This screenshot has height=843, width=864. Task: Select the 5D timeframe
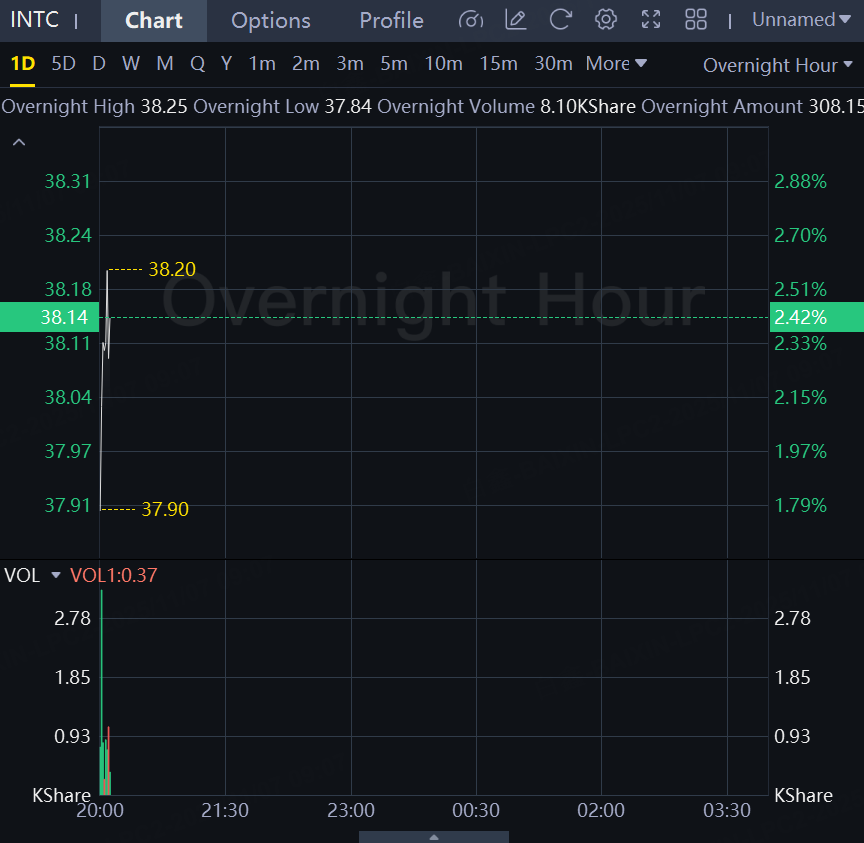tap(63, 64)
